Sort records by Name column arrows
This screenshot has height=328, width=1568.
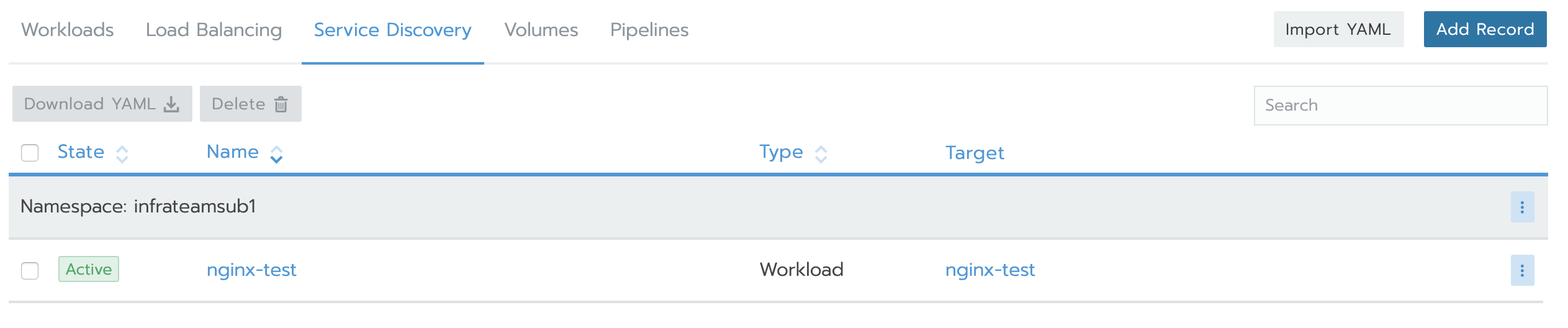[276, 153]
